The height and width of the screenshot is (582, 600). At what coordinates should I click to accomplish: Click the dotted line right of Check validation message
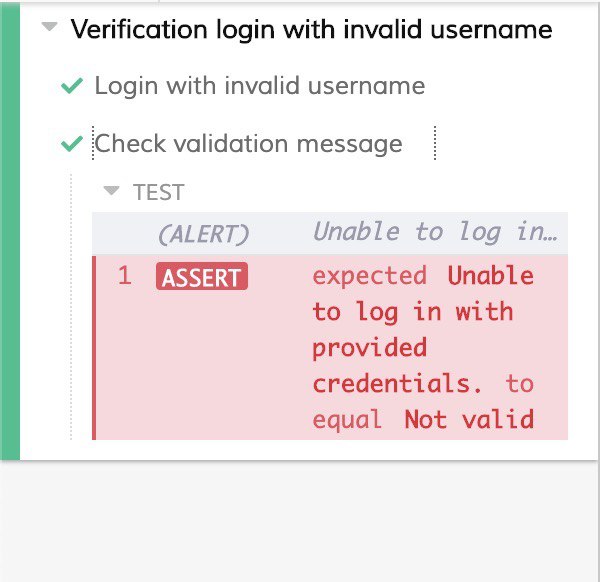click(x=436, y=144)
